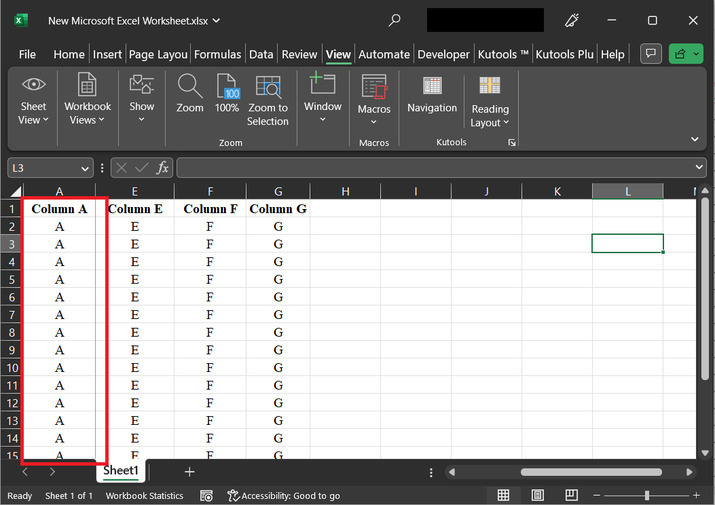
Task: Select row 7 header
Action: click(x=12, y=315)
